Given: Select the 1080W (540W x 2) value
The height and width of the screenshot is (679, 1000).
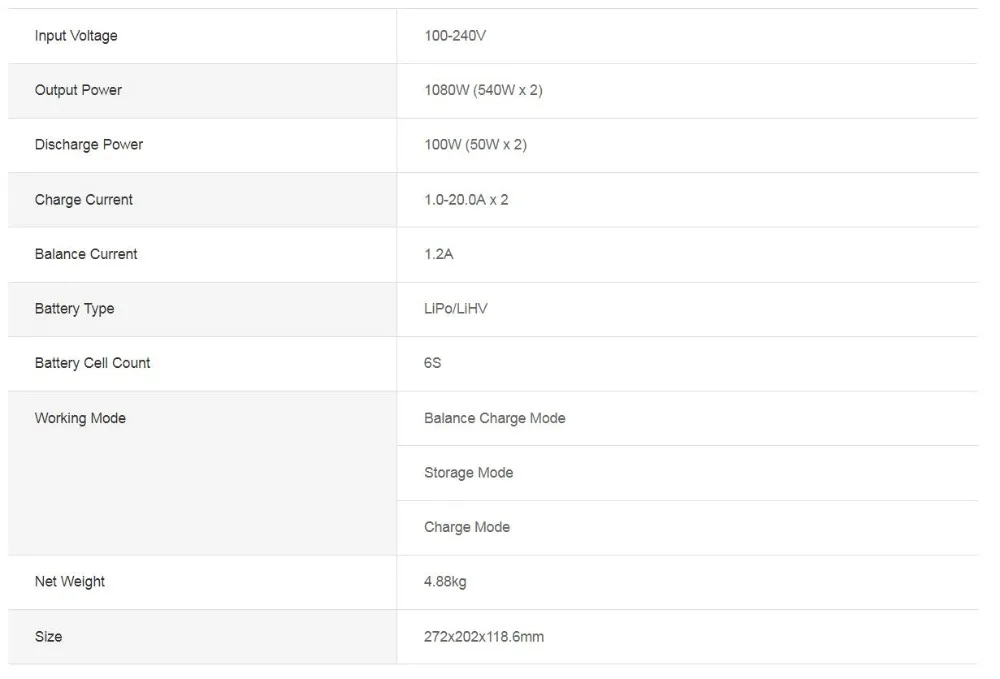Looking at the screenshot, I should pos(483,90).
